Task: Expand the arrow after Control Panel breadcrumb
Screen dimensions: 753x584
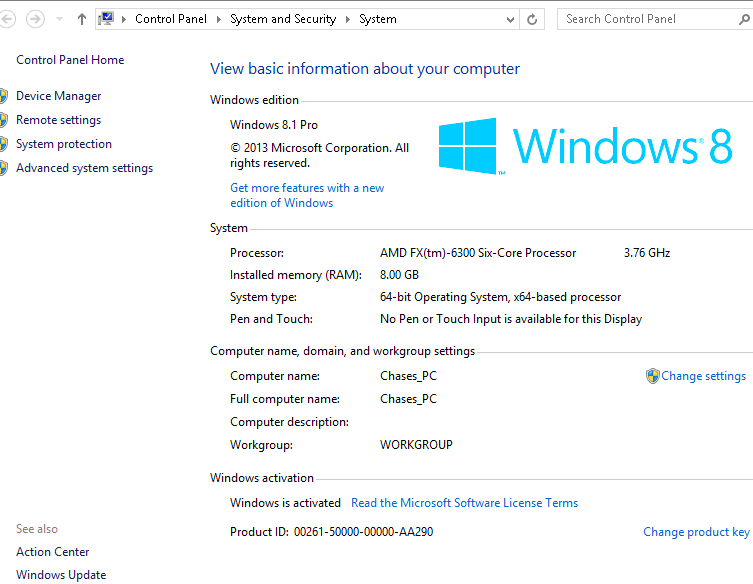Action: [x=219, y=19]
